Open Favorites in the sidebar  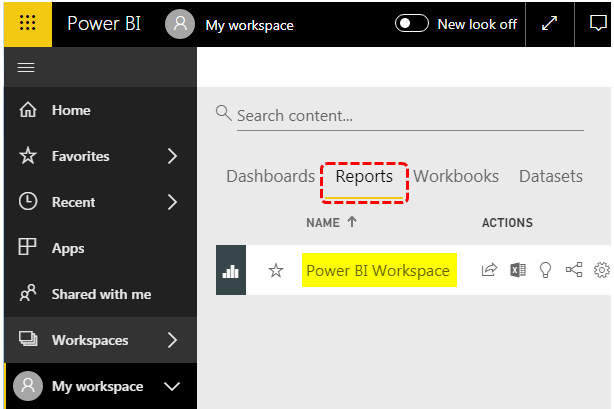click(100, 156)
